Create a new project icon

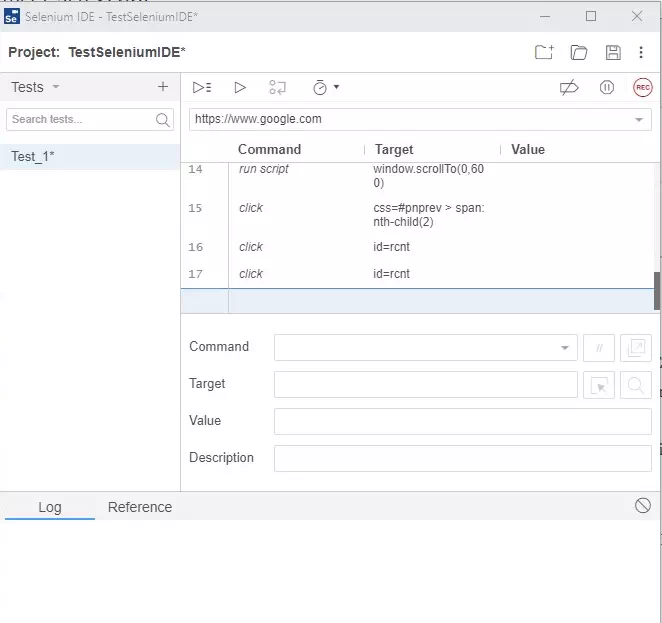click(x=544, y=52)
